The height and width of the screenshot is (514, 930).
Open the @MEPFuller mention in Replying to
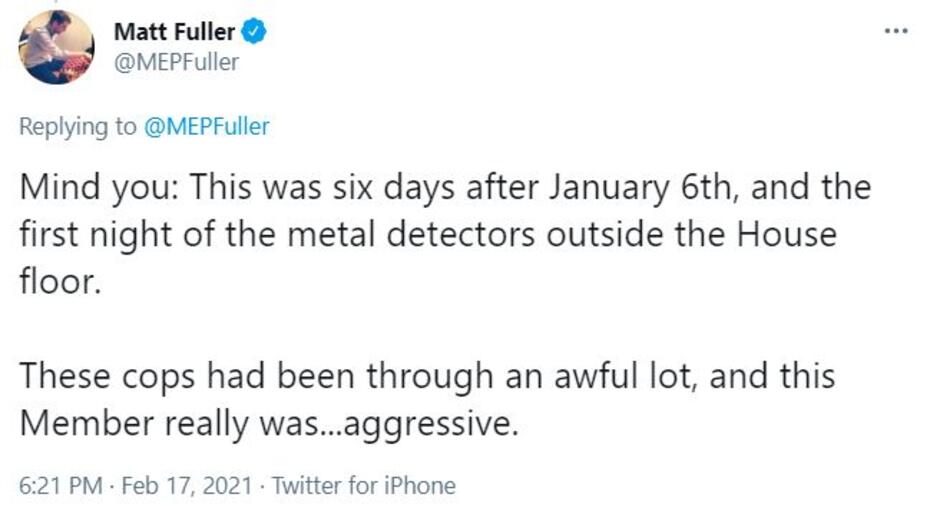pyautogui.click(x=207, y=127)
